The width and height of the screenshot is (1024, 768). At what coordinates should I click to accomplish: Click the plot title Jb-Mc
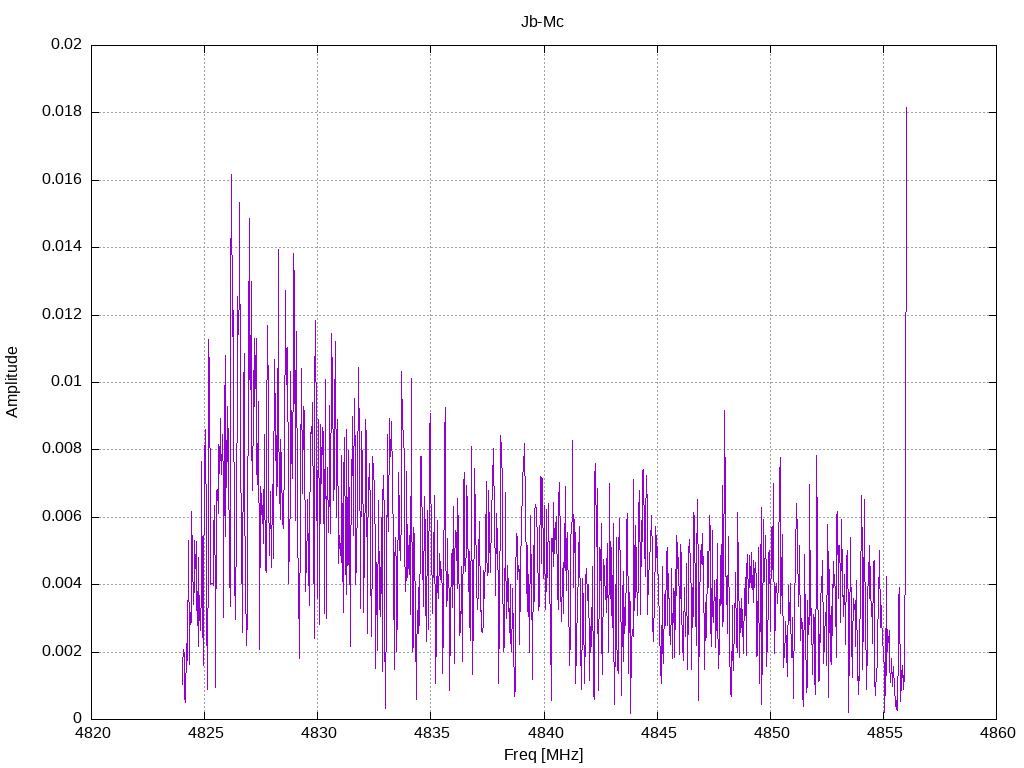point(542,22)
